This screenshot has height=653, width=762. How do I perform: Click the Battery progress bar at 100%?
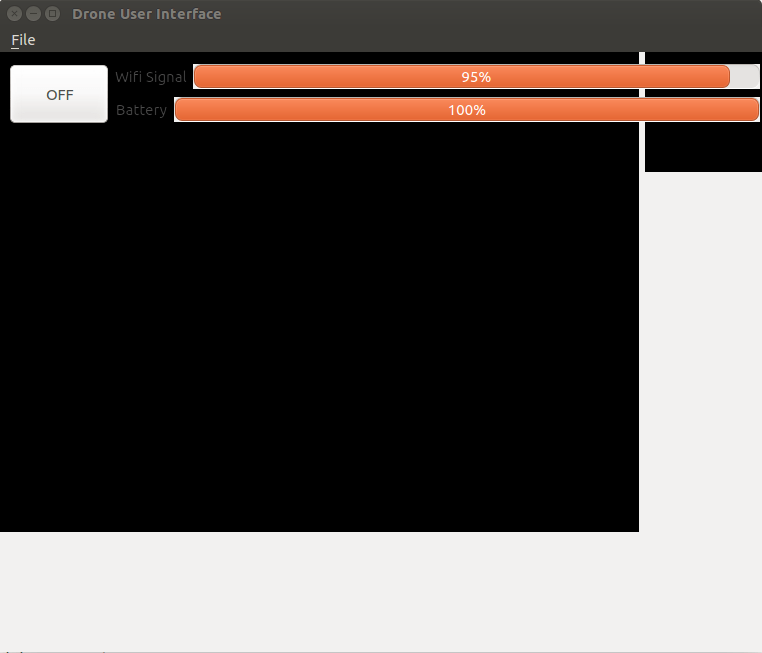click(x=467, y=110)
